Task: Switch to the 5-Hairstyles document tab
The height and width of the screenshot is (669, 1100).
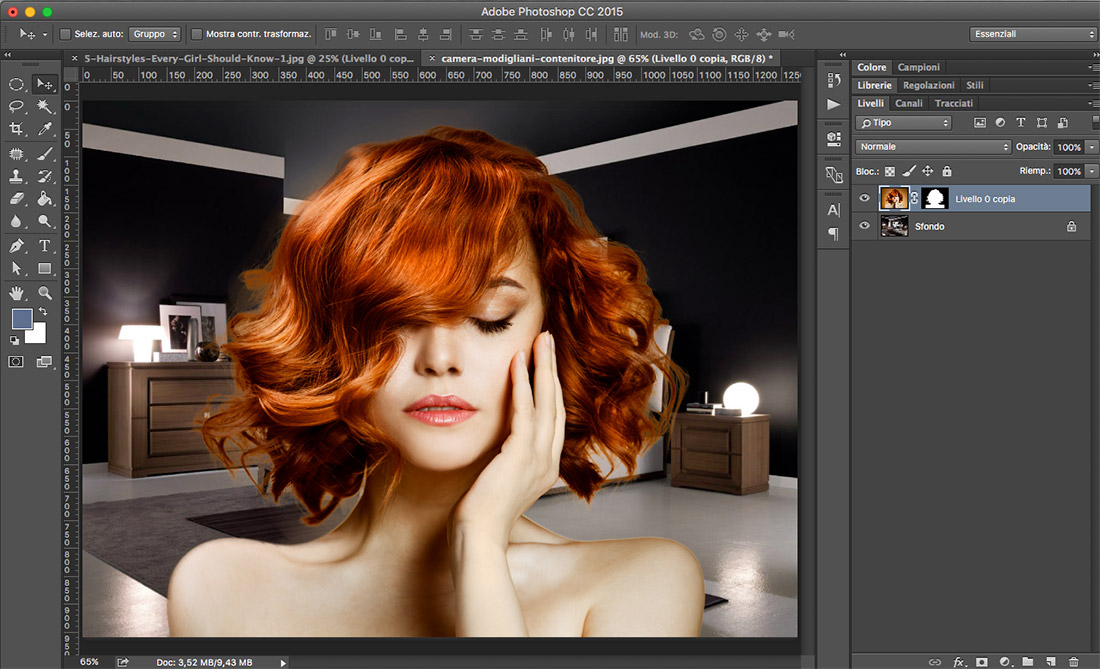Action: pos(245,58)
